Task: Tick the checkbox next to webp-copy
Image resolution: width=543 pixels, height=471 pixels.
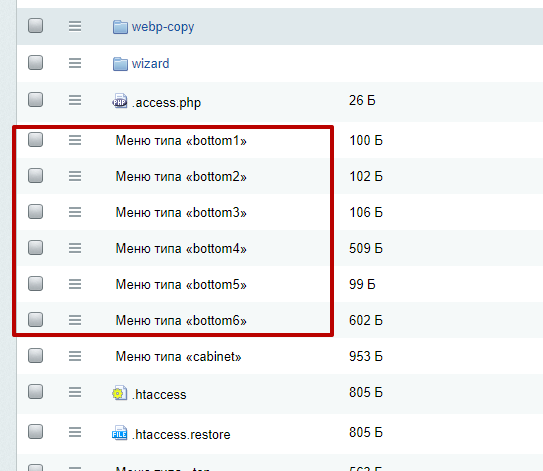Action: pos(35,26)
